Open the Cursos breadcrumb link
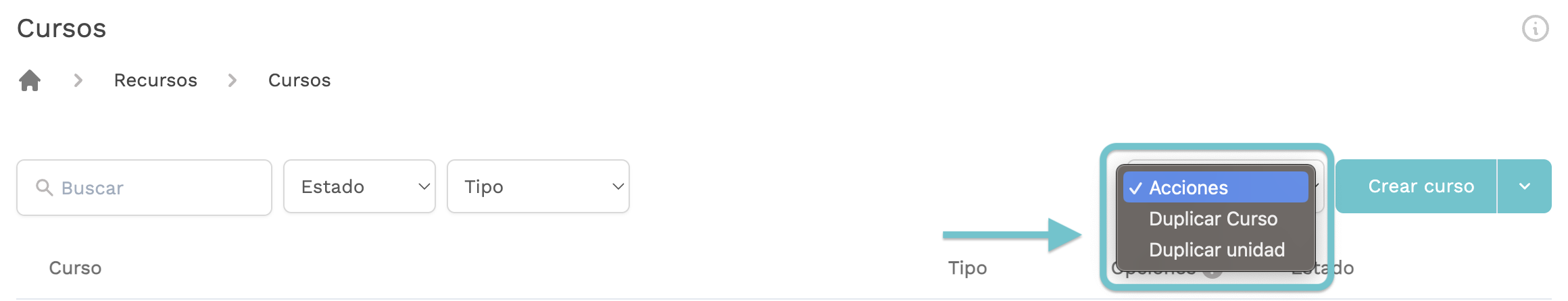This screenshot has height=301, width=1568. (x=299, y=80)
